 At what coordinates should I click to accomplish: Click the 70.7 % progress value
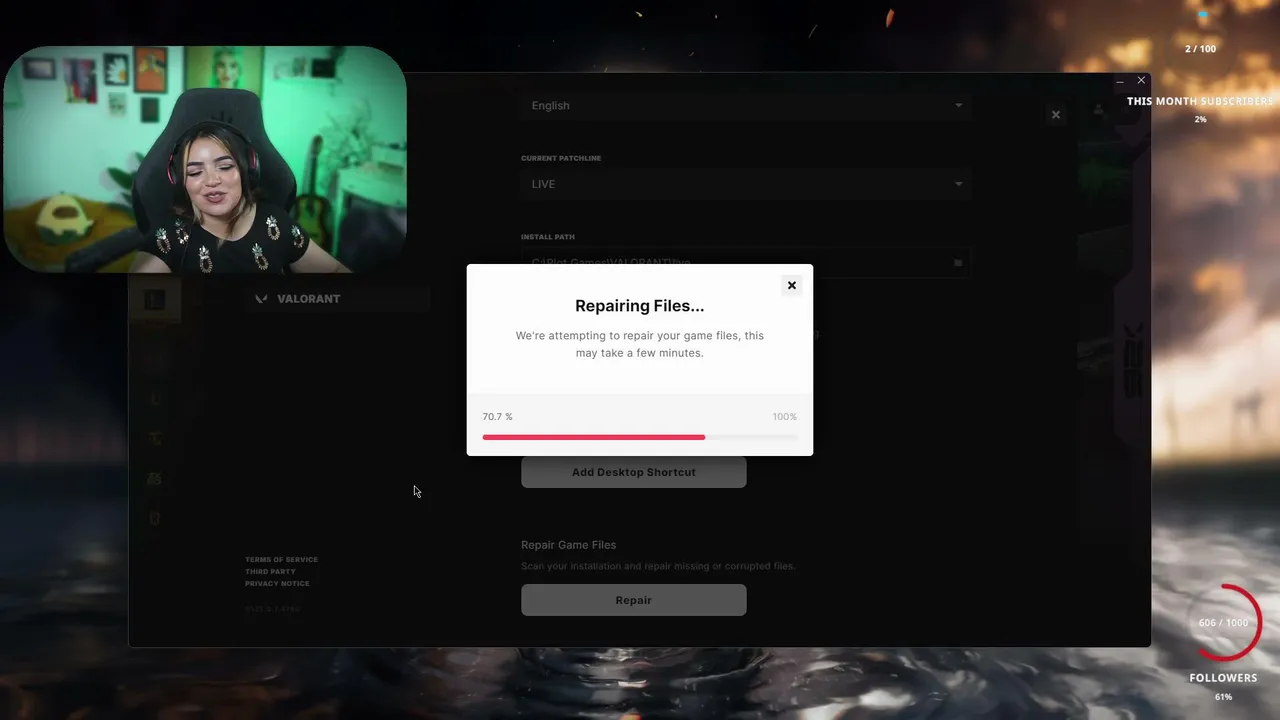(497, 416)
